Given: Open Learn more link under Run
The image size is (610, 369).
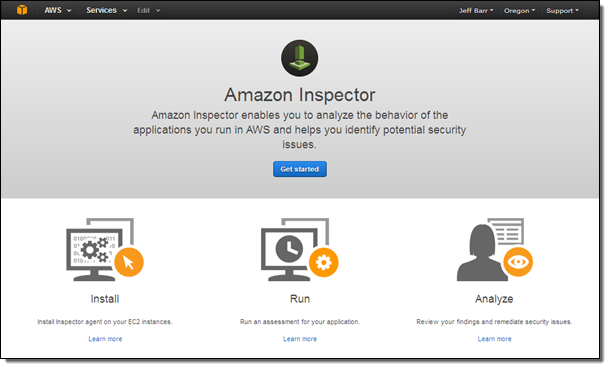Looking at the screenshot, I should pyautogui.click(x=300, y=339).
